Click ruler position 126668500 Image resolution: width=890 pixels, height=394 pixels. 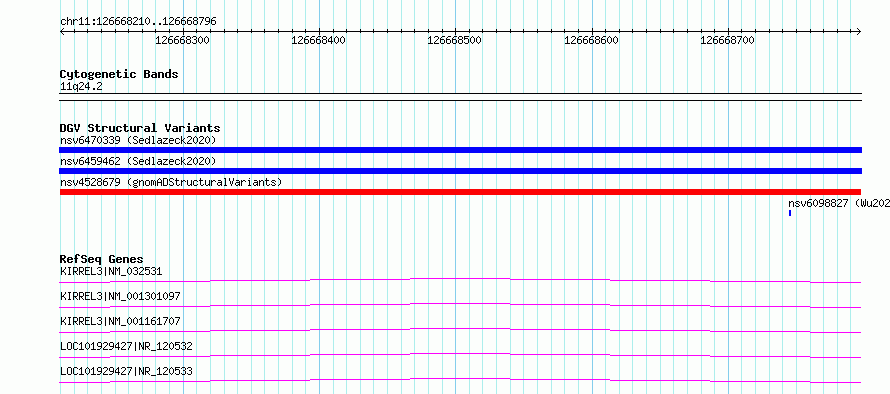pos(455,40)
